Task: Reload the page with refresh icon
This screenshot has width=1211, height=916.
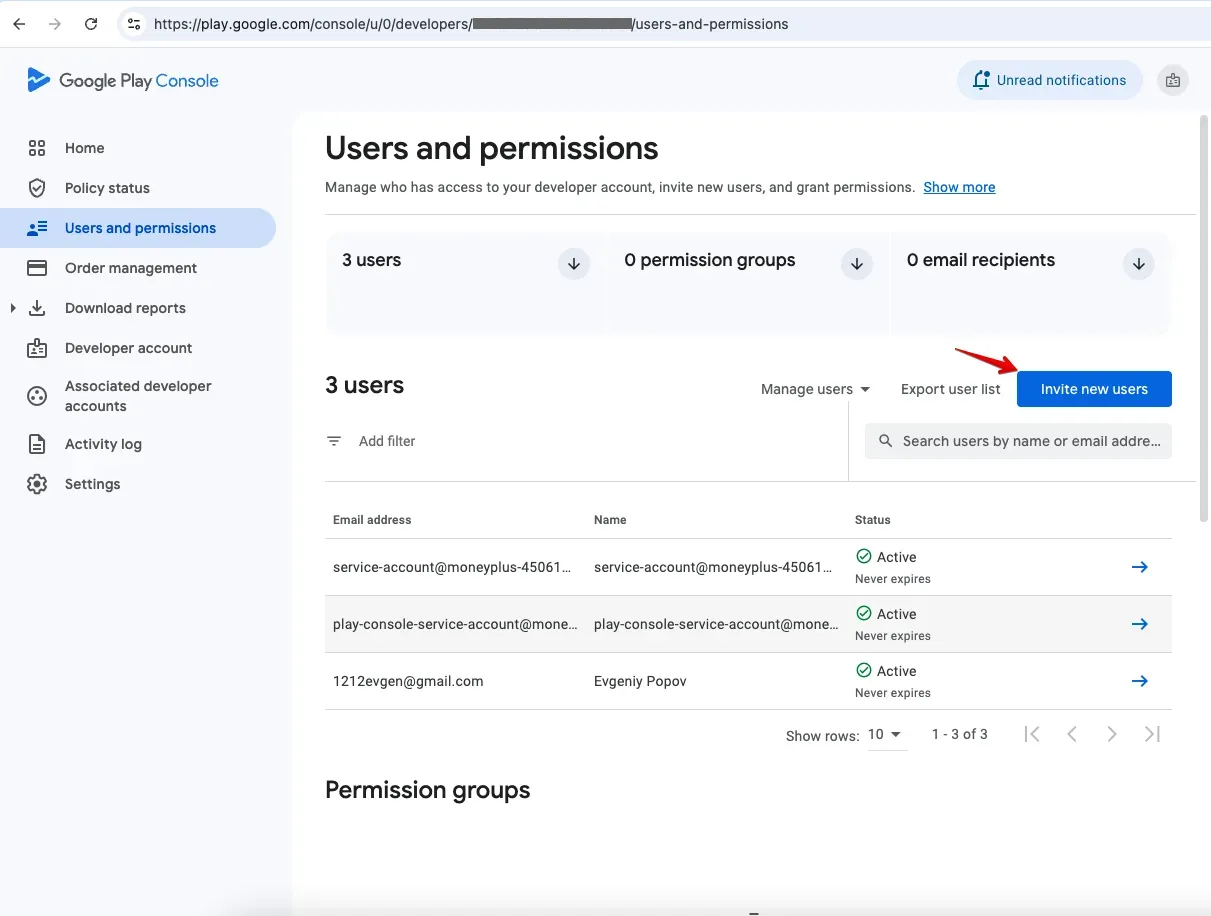Action: click(91, 24)
